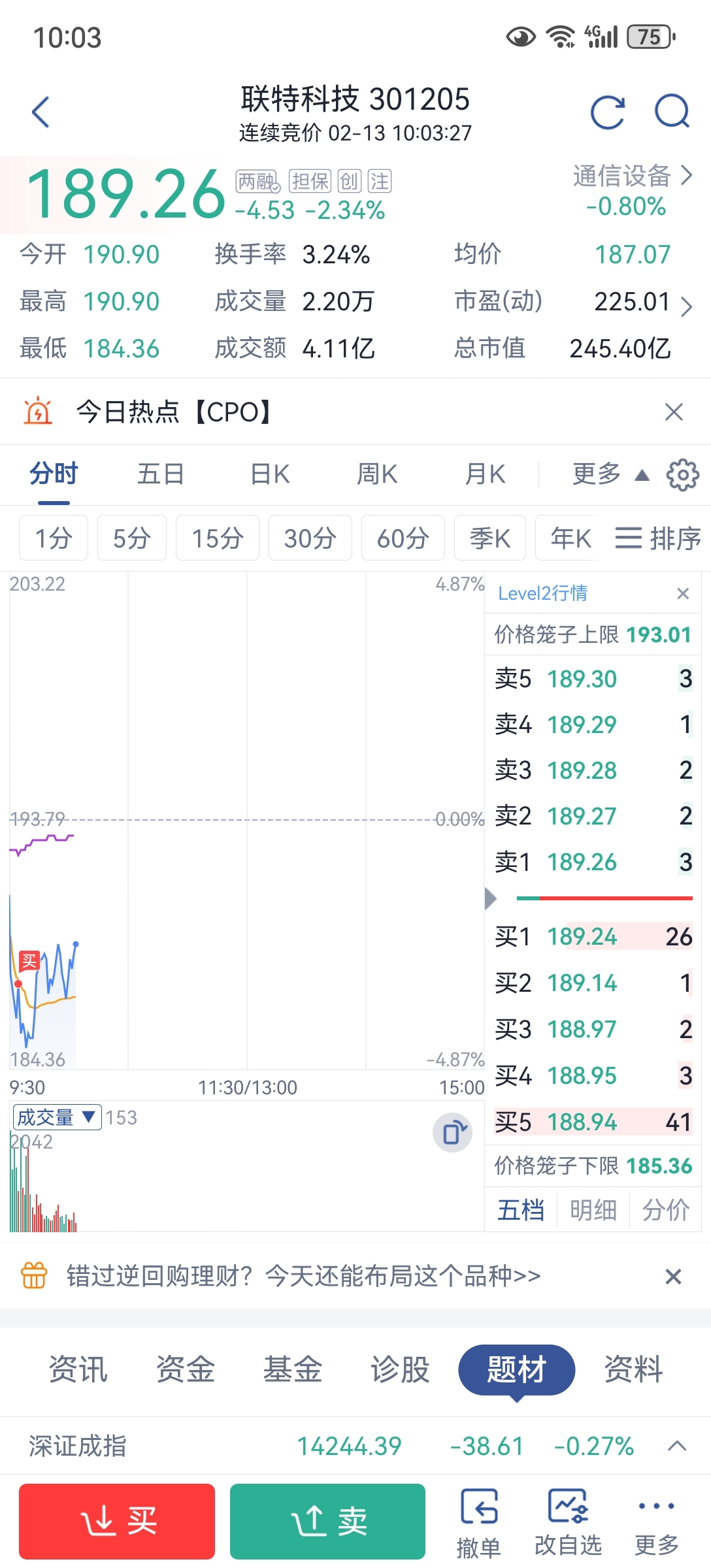Open chart settings gear icon
Screen dimensions: 711x1568
click(x=682, y=475)
